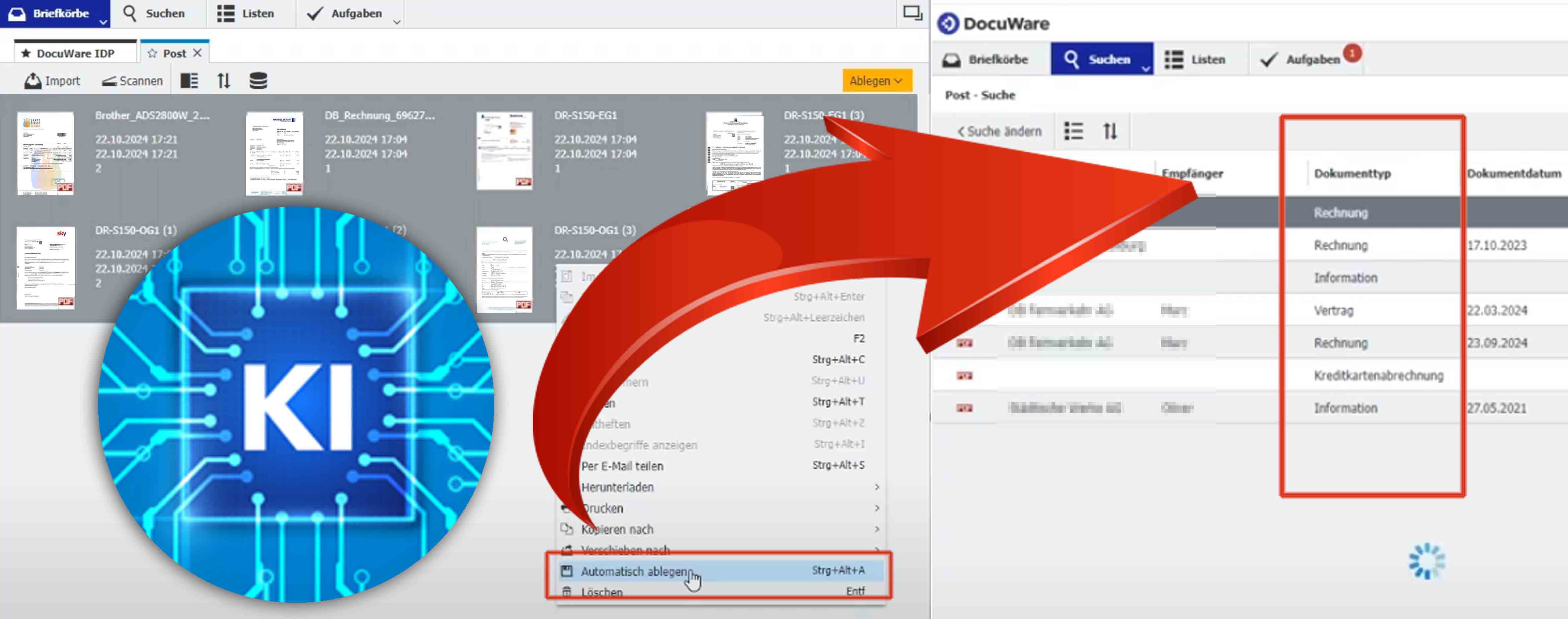The height and width of the screenshot is (619, 1568).
Task: Switch to DocuWare IDP tab
Action: coord(75,53)
